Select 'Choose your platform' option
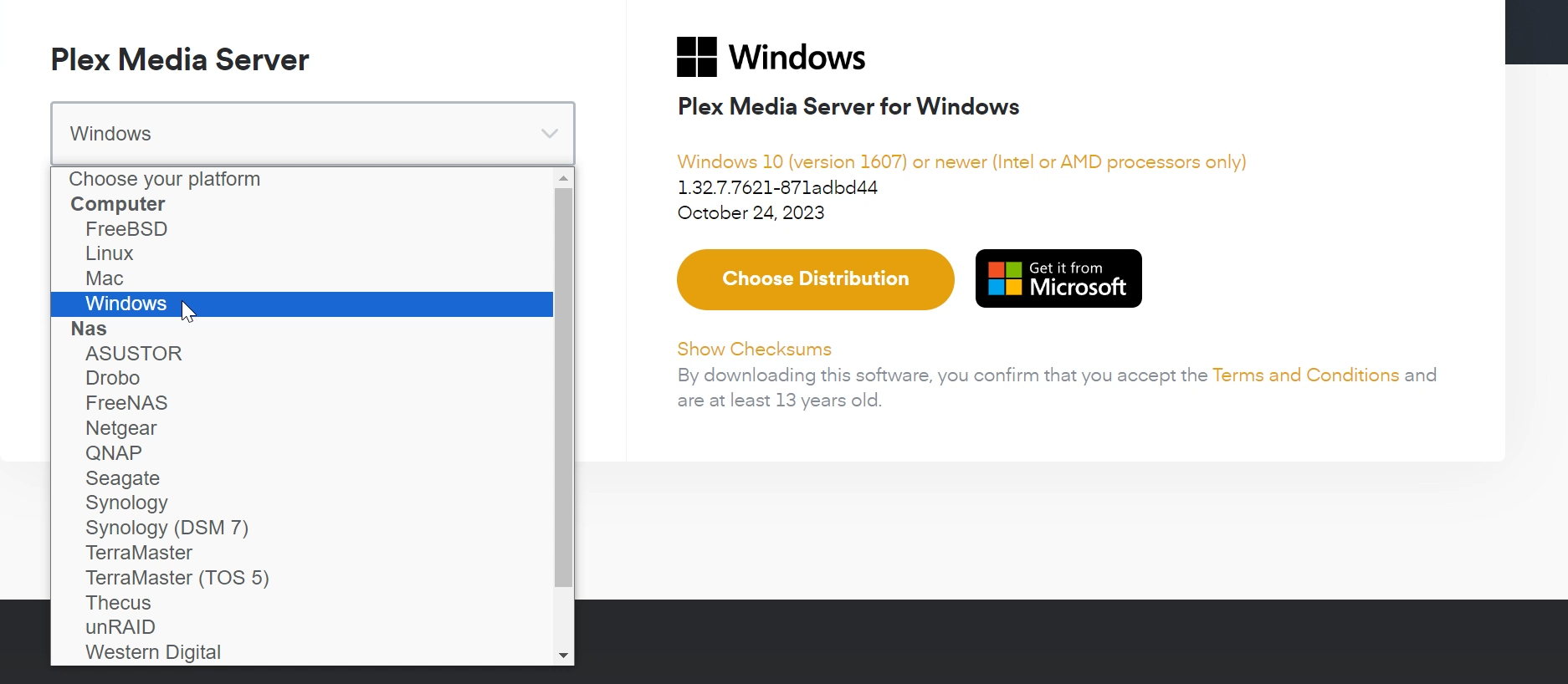This screenshot has width=1568, height=684. point(302,179)
